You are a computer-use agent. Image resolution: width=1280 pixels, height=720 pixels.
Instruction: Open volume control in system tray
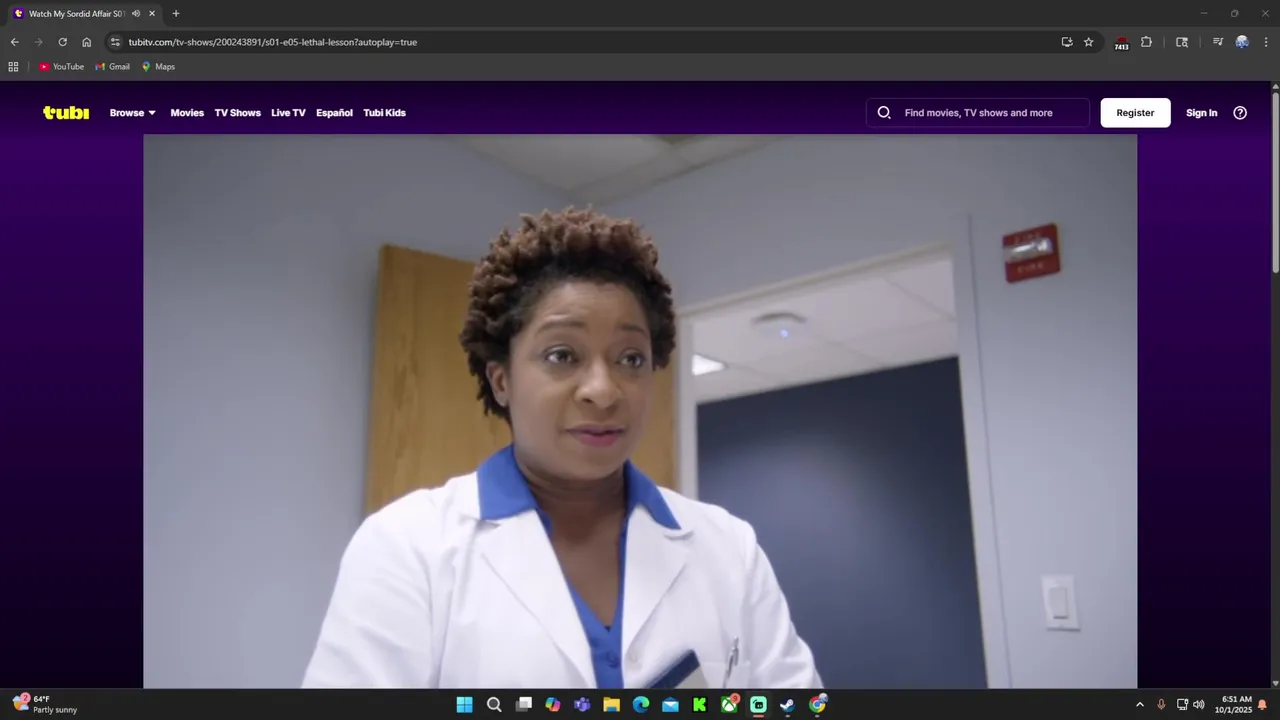(x=1199, y=705)
